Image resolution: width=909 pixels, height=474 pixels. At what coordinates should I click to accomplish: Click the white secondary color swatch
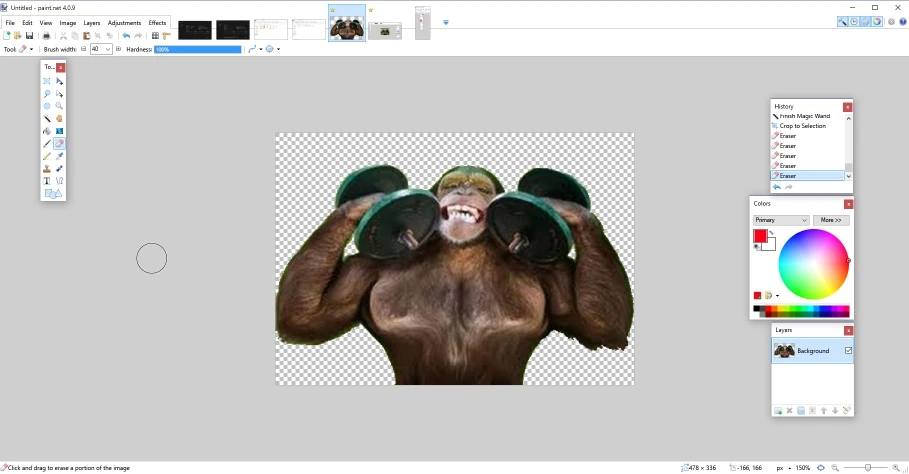(x=771, y=245)
